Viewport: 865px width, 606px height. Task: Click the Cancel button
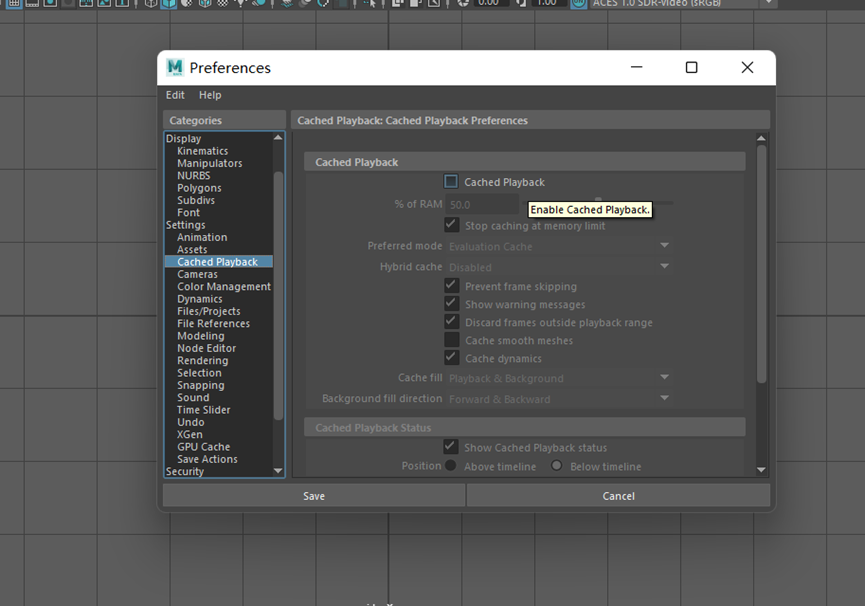618,496
